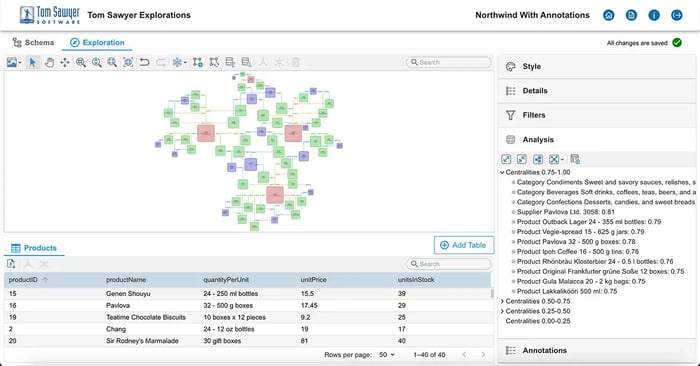
Task: Switch to the Schema tab
Action: pyautogui.click(x=33, y=42)
